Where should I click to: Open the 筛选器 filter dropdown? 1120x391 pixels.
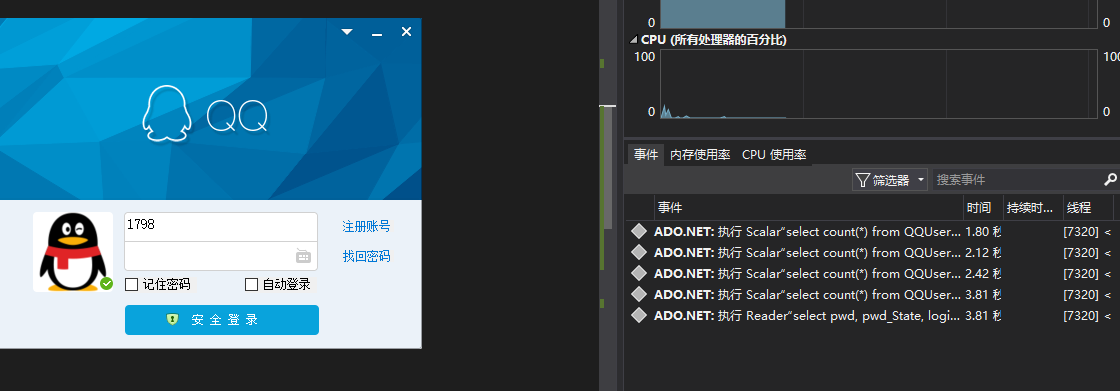tap(890, 180)
